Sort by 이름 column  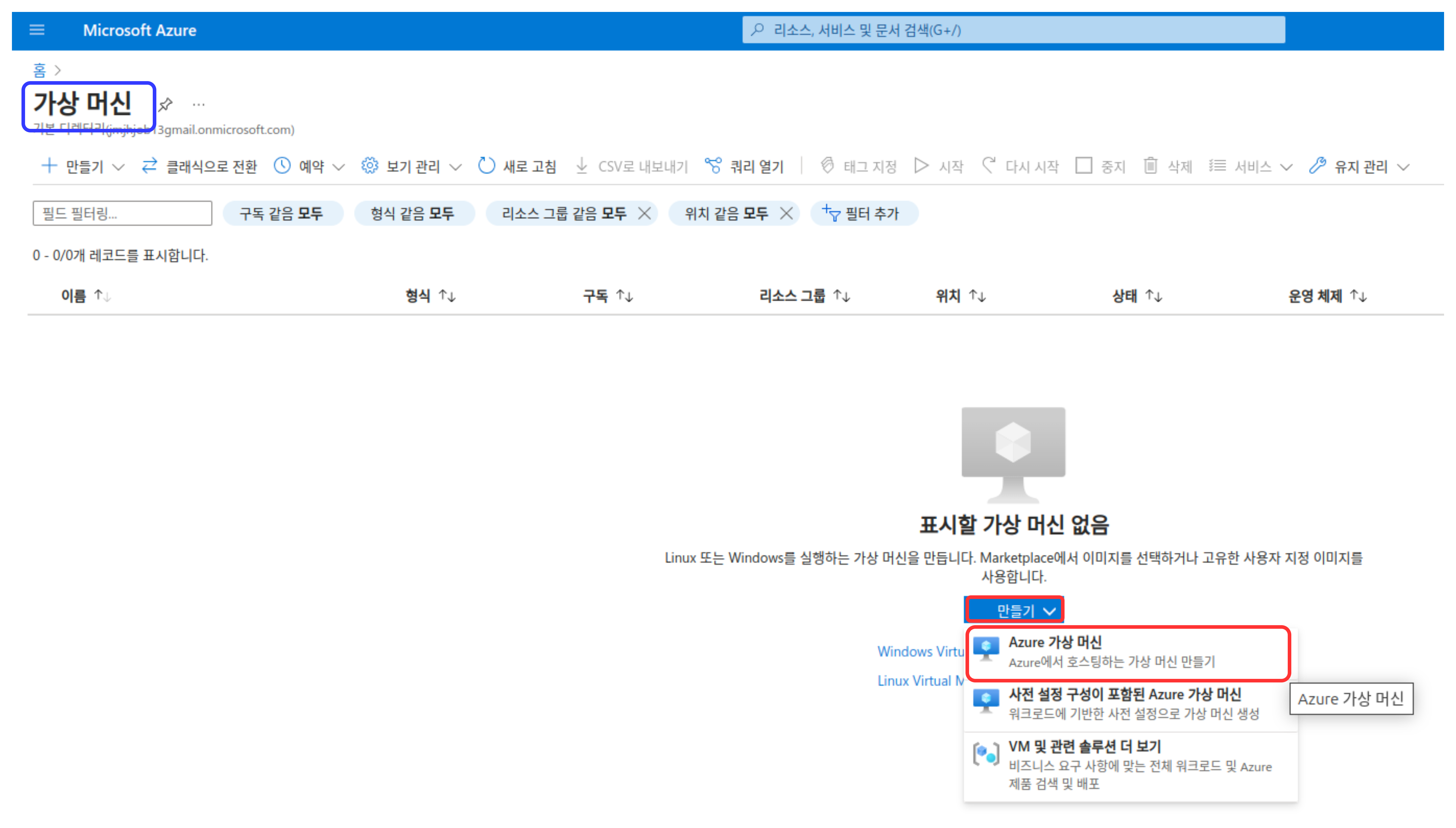click(x=86, y=296)
